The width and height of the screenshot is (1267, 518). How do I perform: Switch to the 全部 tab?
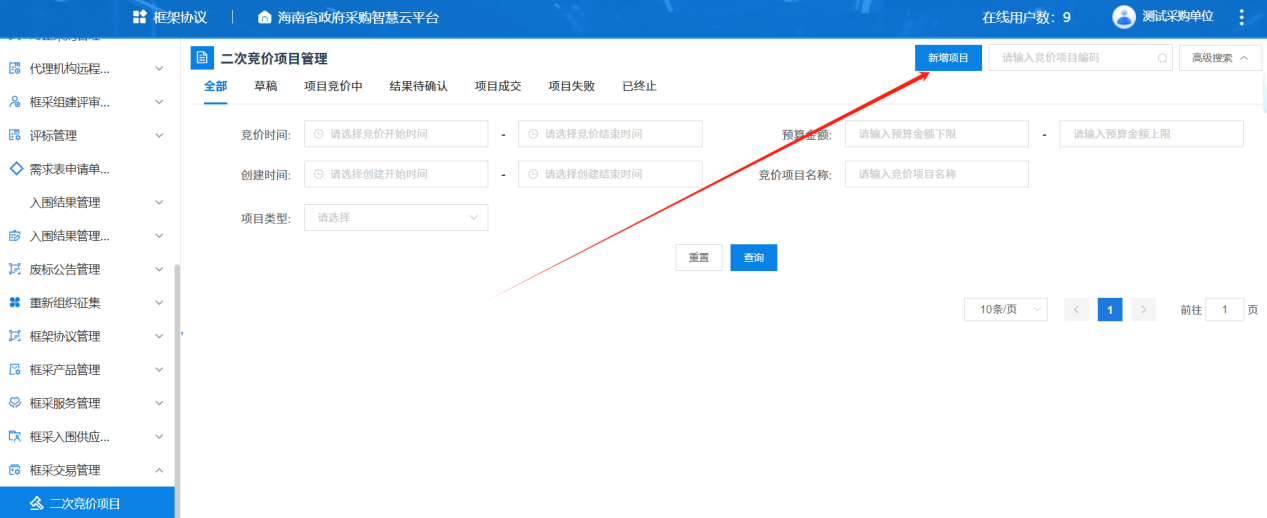click(x=216, y=86)
